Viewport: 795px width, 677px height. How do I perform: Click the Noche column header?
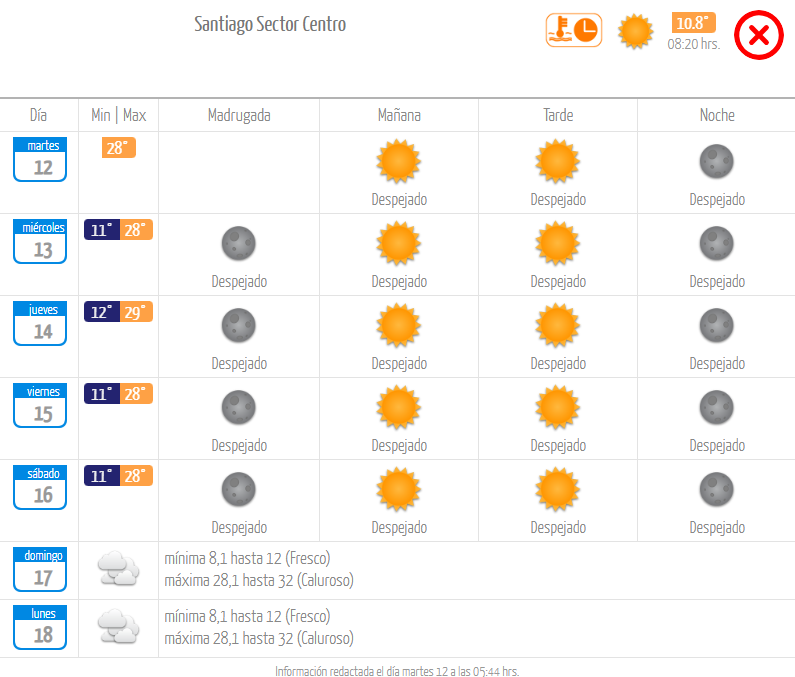717,115
